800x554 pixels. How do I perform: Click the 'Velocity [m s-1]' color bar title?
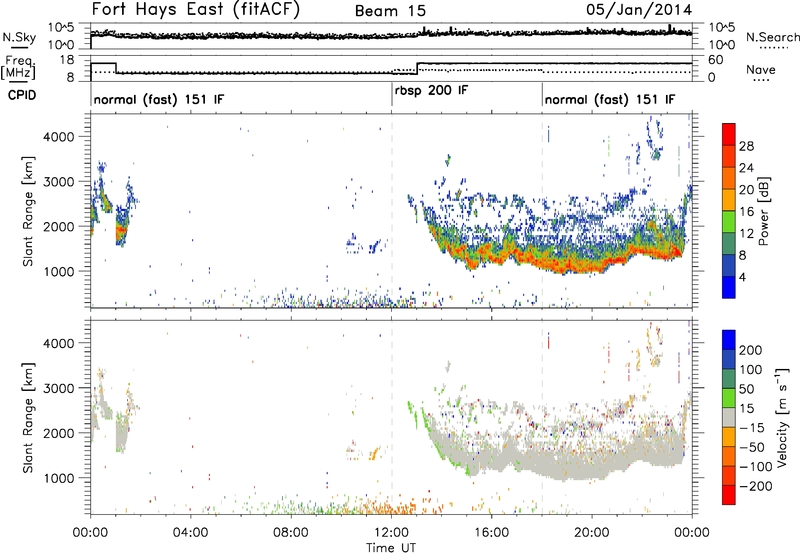pyautogui.click(x=782, y=417)
